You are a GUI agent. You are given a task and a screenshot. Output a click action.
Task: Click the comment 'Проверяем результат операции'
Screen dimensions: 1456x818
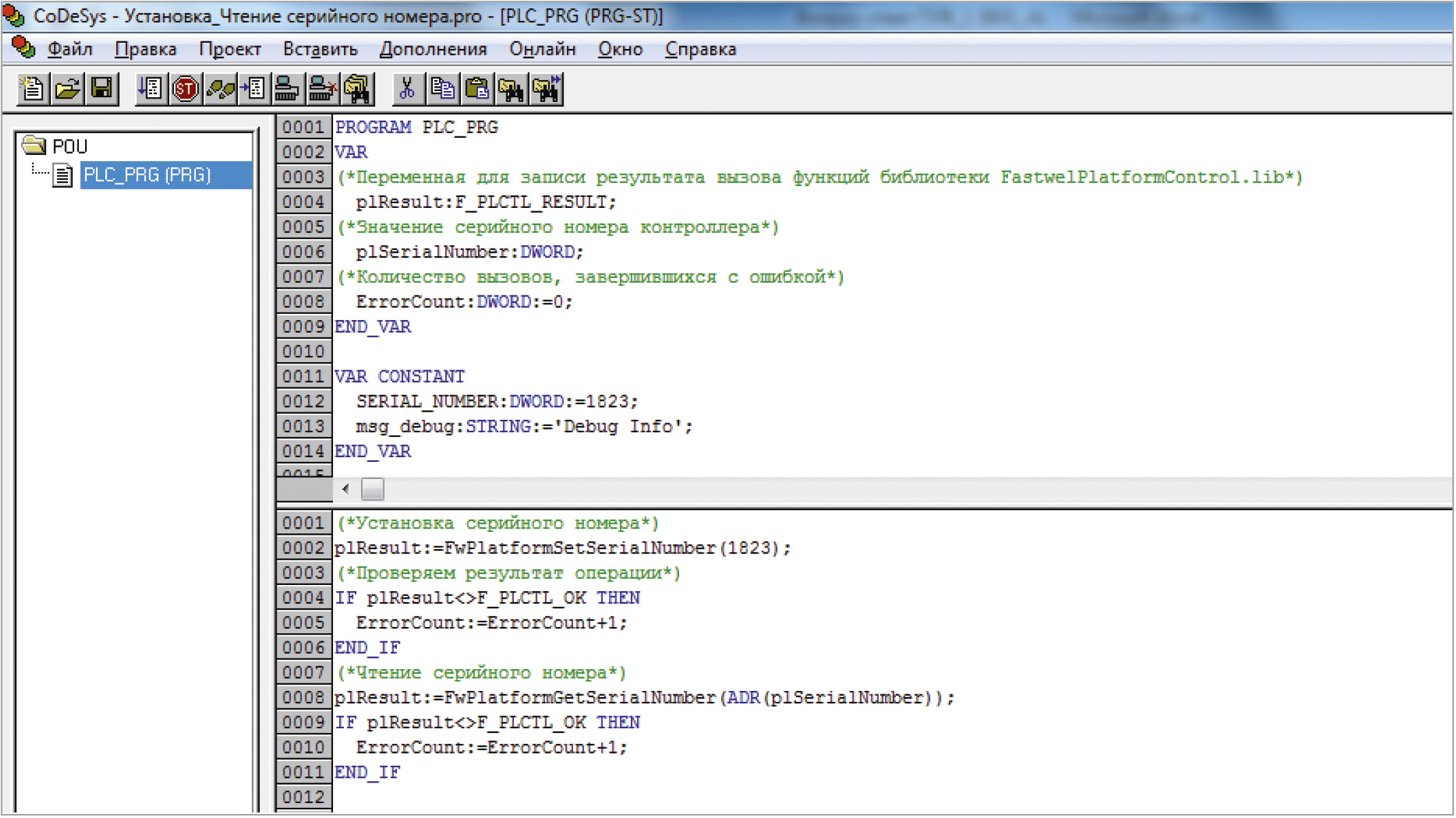pyautogui.click(x=508, y=573)
